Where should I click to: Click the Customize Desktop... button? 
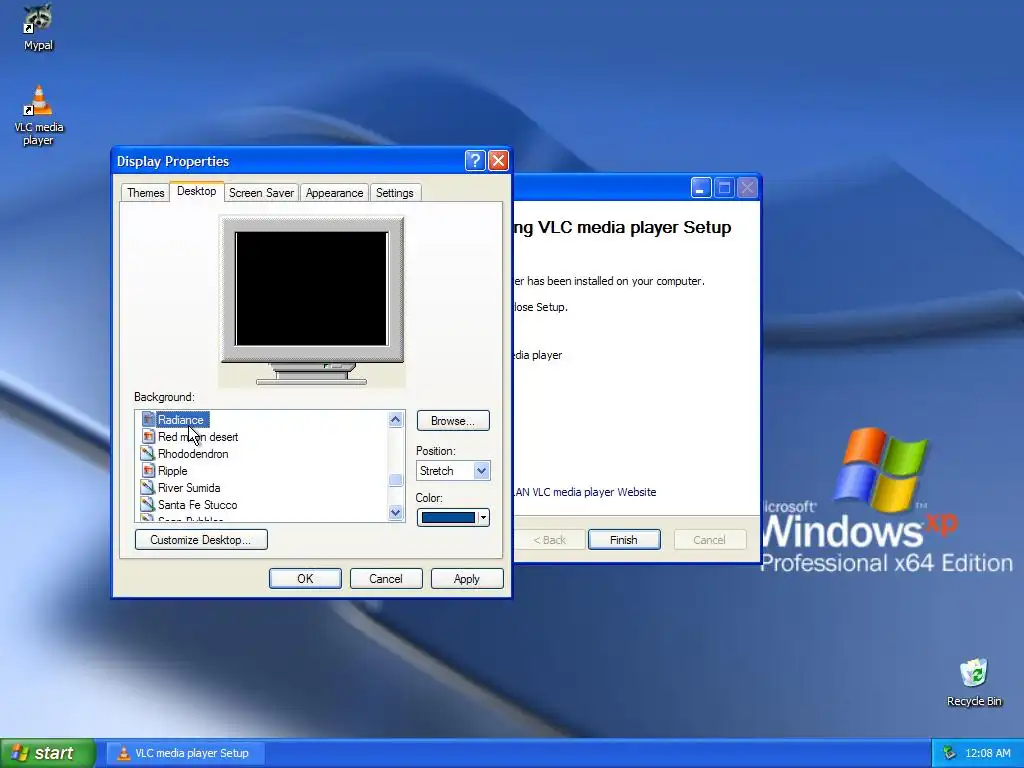200,539
